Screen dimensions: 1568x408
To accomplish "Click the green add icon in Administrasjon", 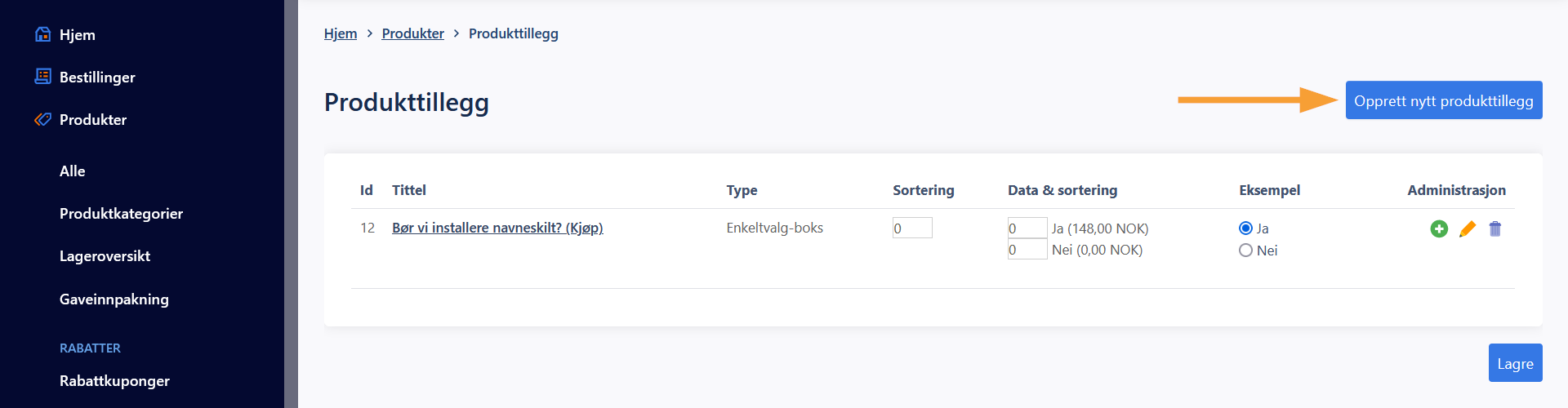I will pos(1439,229).
